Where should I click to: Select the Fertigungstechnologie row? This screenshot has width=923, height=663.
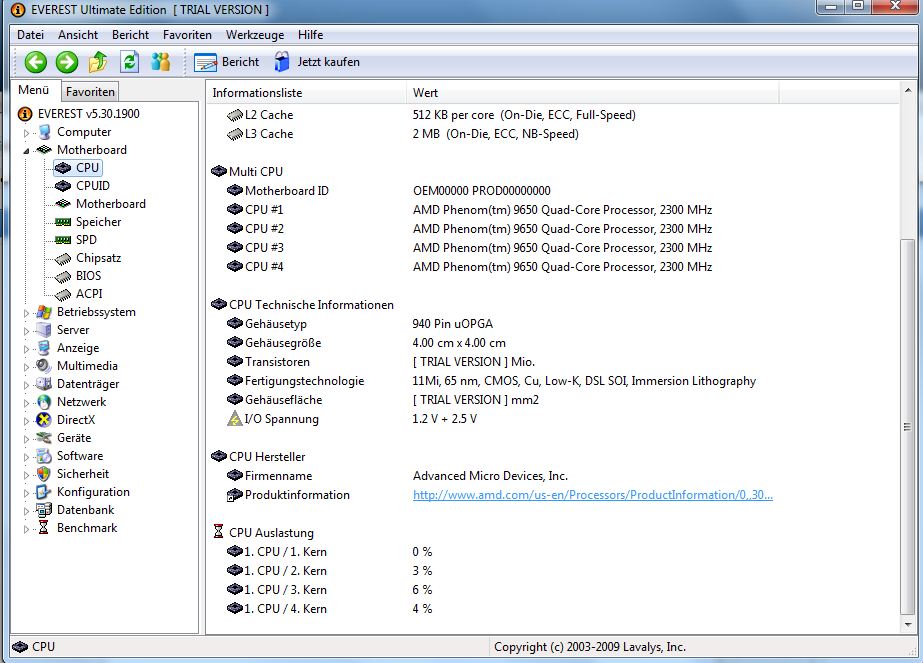552,381
